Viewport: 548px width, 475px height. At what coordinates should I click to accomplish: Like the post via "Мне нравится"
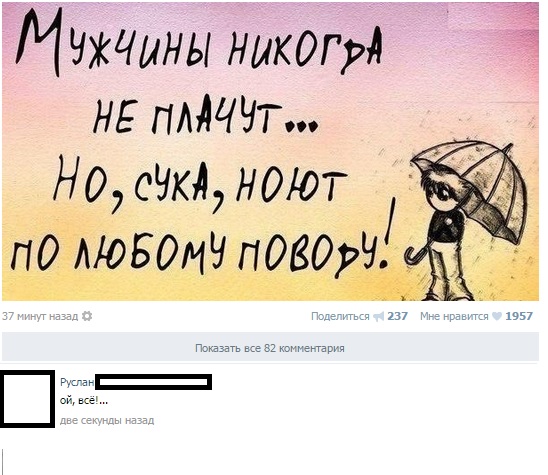point(454,316)
